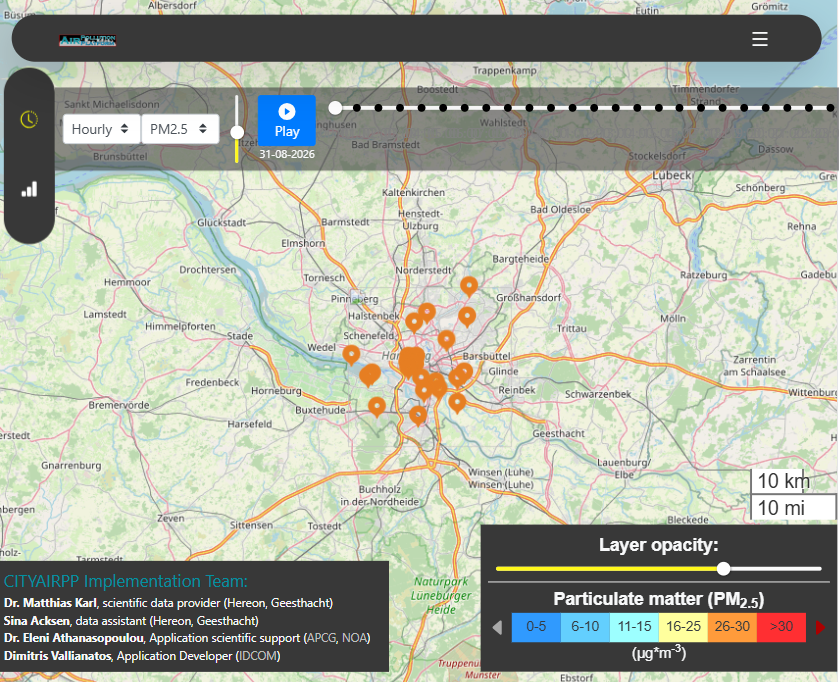Viewport: 839px width, 684px height.
Task: Open the hamburger menu in the top bar
Action: click(759, 39)
